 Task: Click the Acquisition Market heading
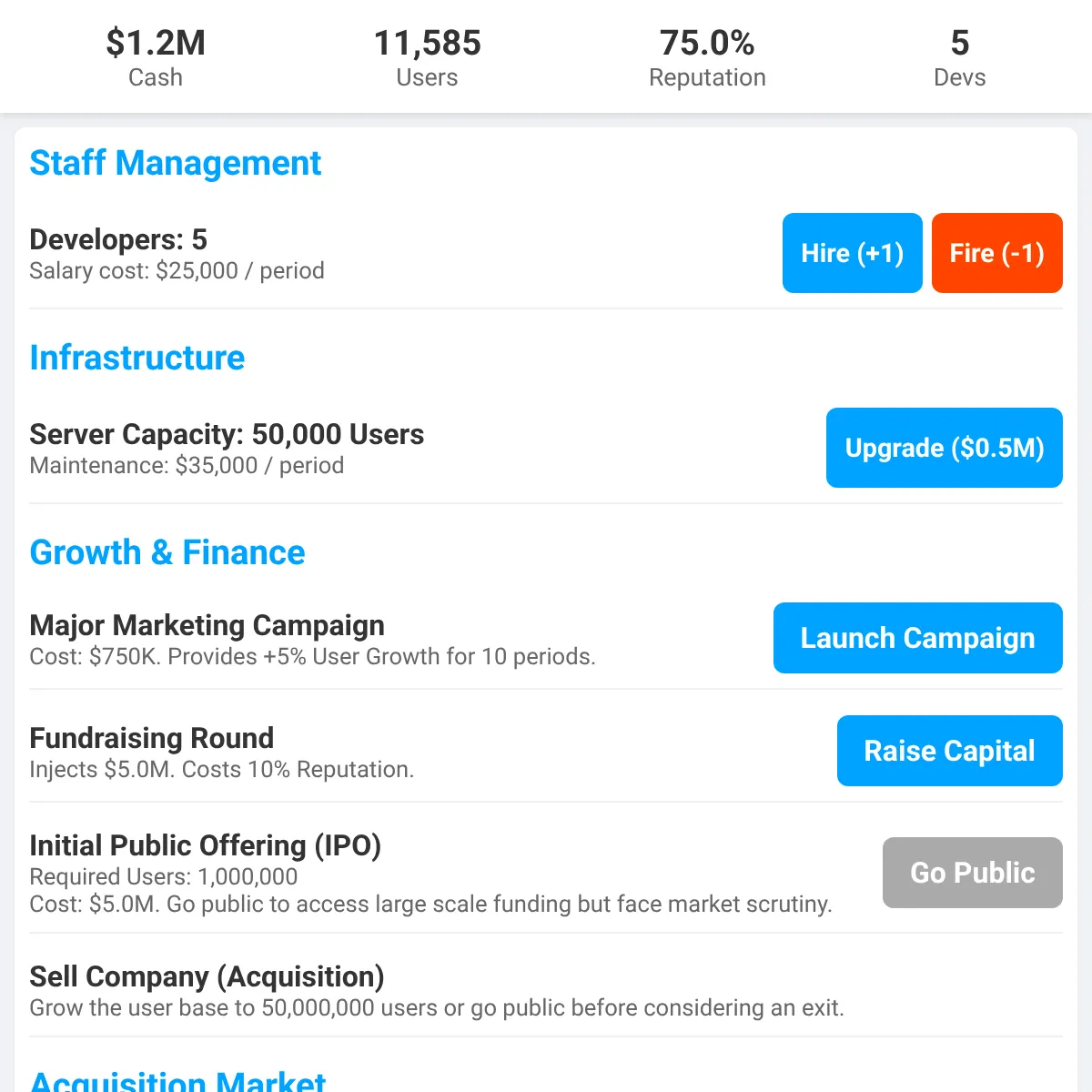coord(177,1081)
